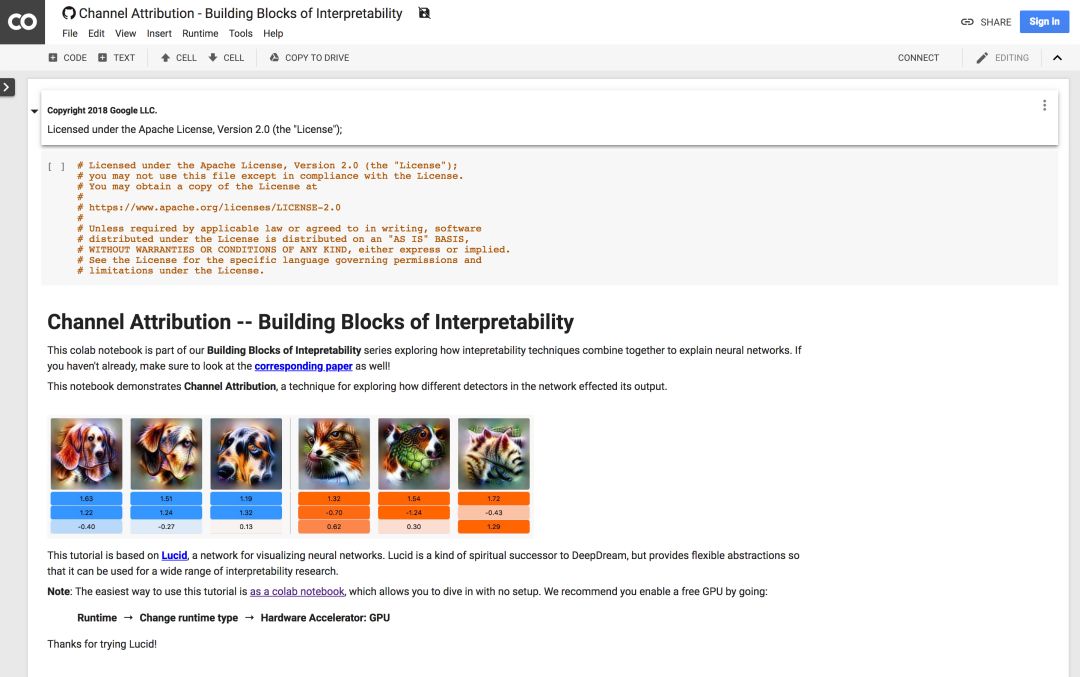This screenshot has height=677, width=1080.
Task: Open the corresponding paper link
Action: coord(303,366)
